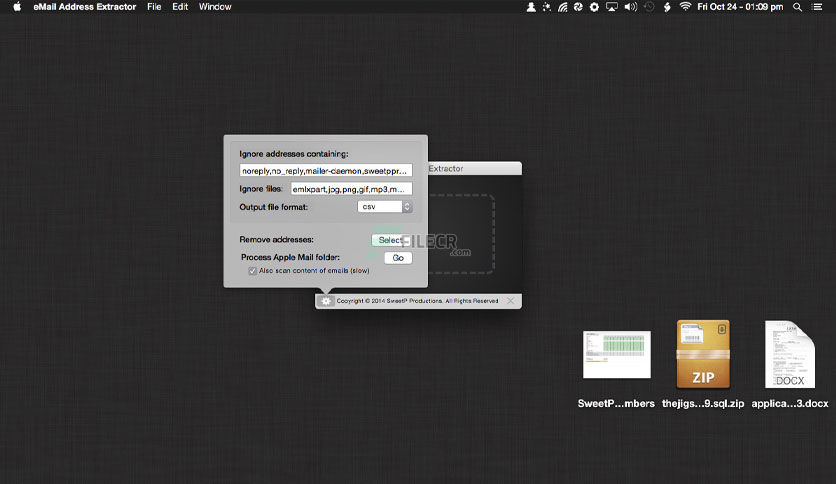Click the user silhouette menu bar icon
Screen dimensions: 836x484
click(x=531, y=7)
